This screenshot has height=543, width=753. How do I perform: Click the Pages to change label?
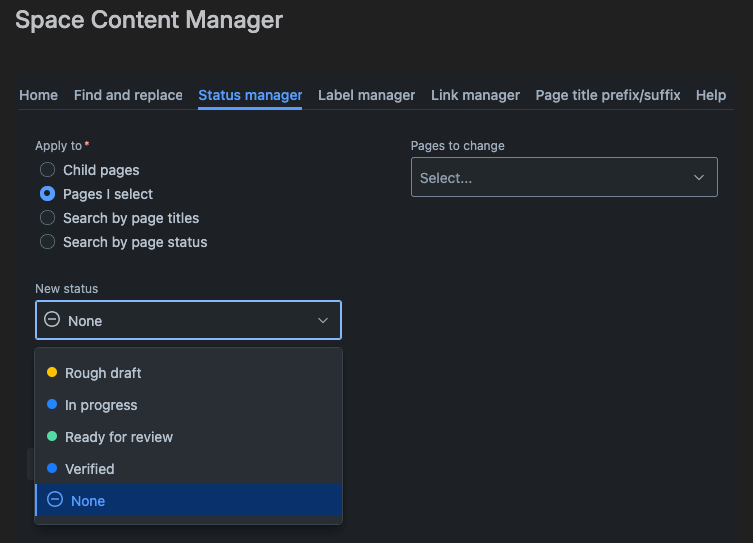tap(458, 145)
